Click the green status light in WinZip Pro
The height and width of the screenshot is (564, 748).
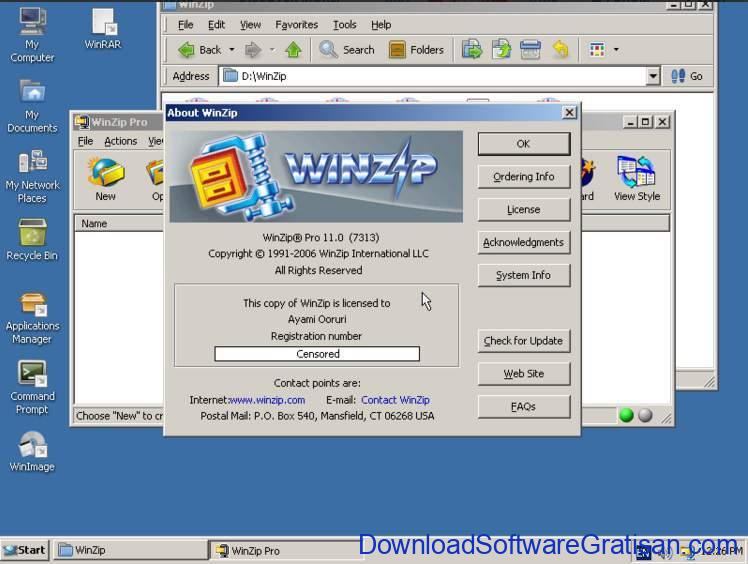tap(626, 416)
